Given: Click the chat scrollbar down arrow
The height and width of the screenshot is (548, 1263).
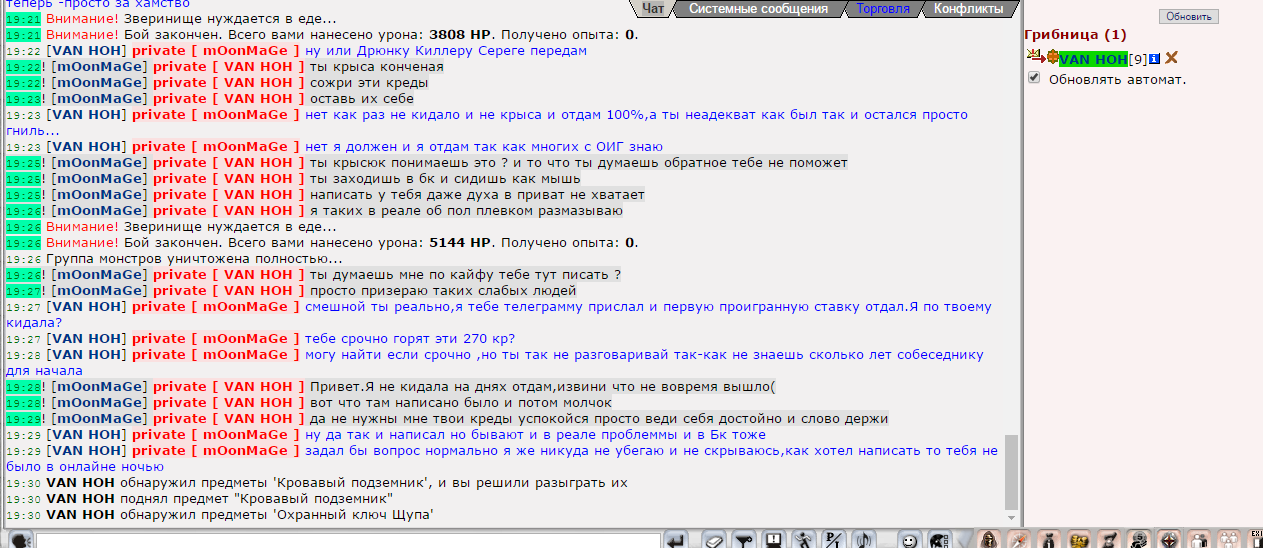Looking at the screenshot, I should pyautogui.click(x=1011, y=517).
